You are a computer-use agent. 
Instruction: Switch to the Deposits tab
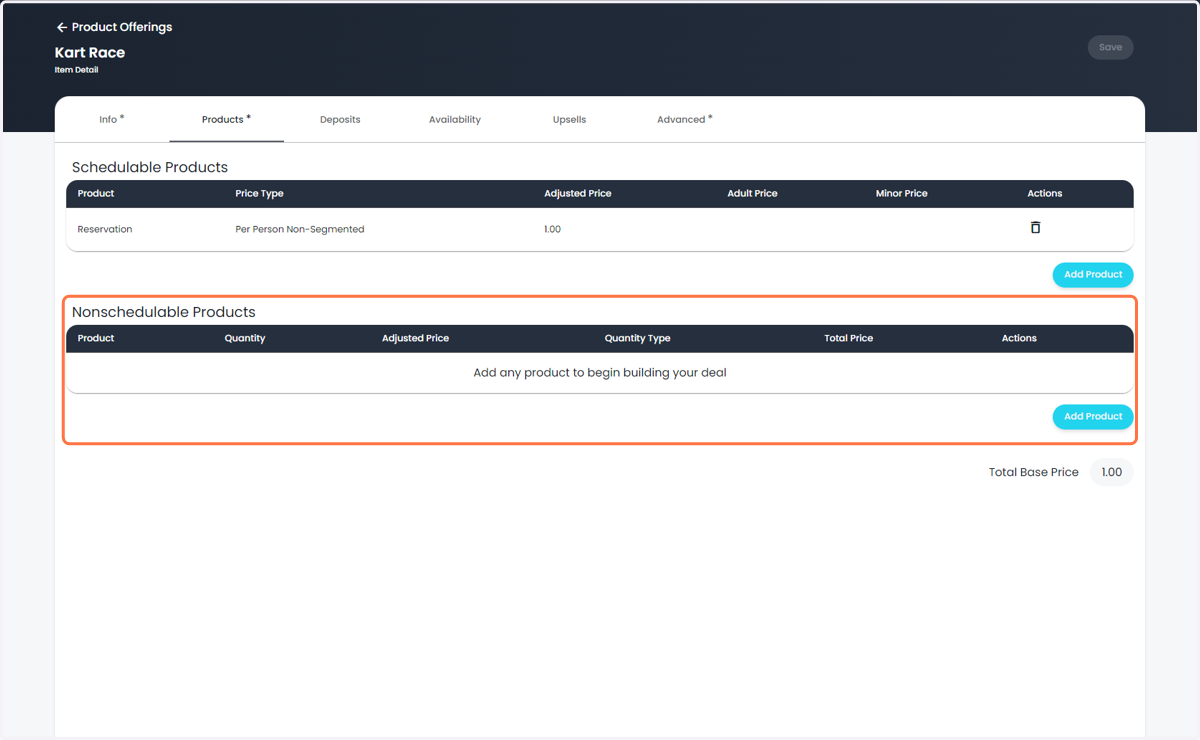340,119
